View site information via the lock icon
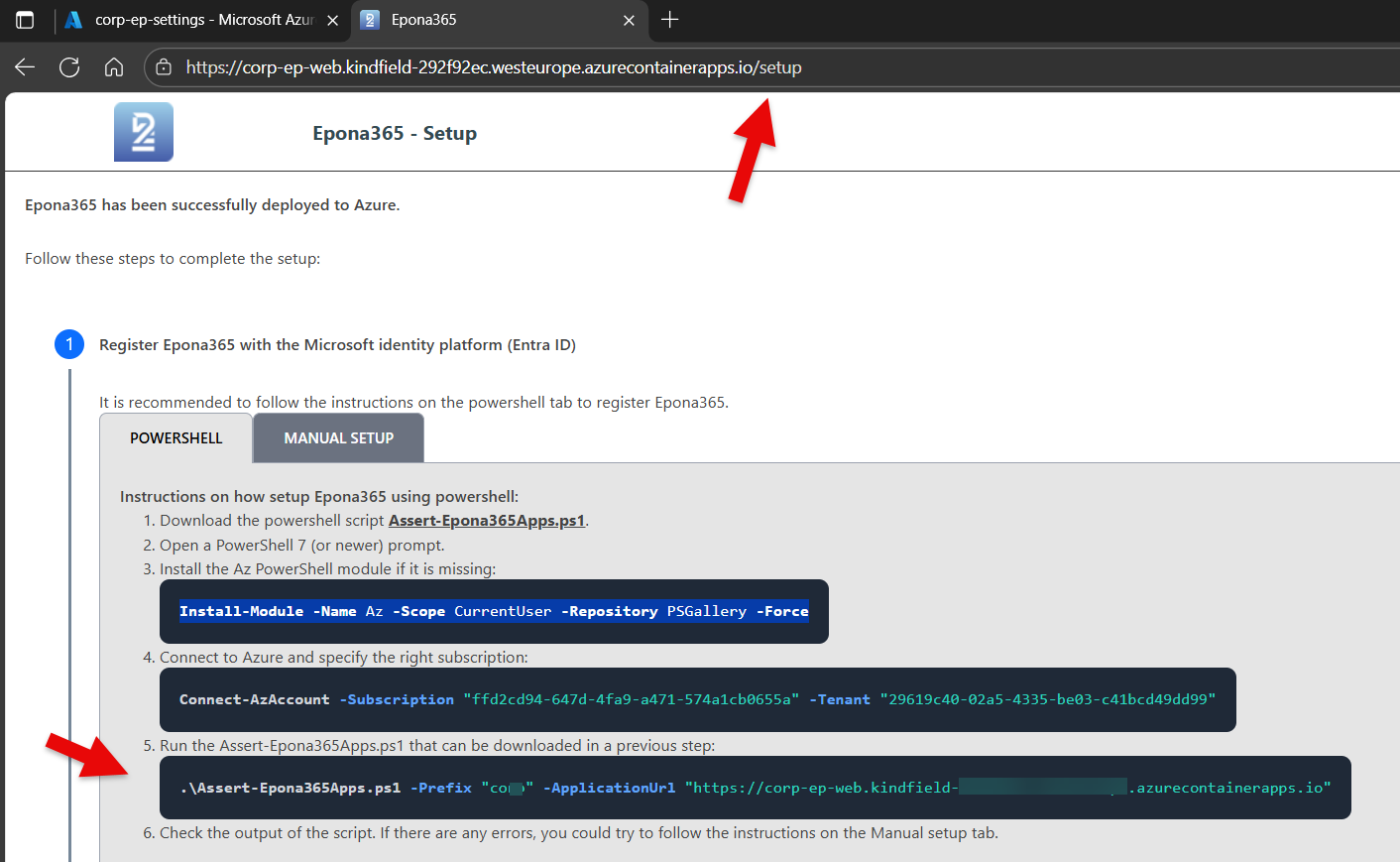This screenshot has height=862, width=1400. (165, 67)
